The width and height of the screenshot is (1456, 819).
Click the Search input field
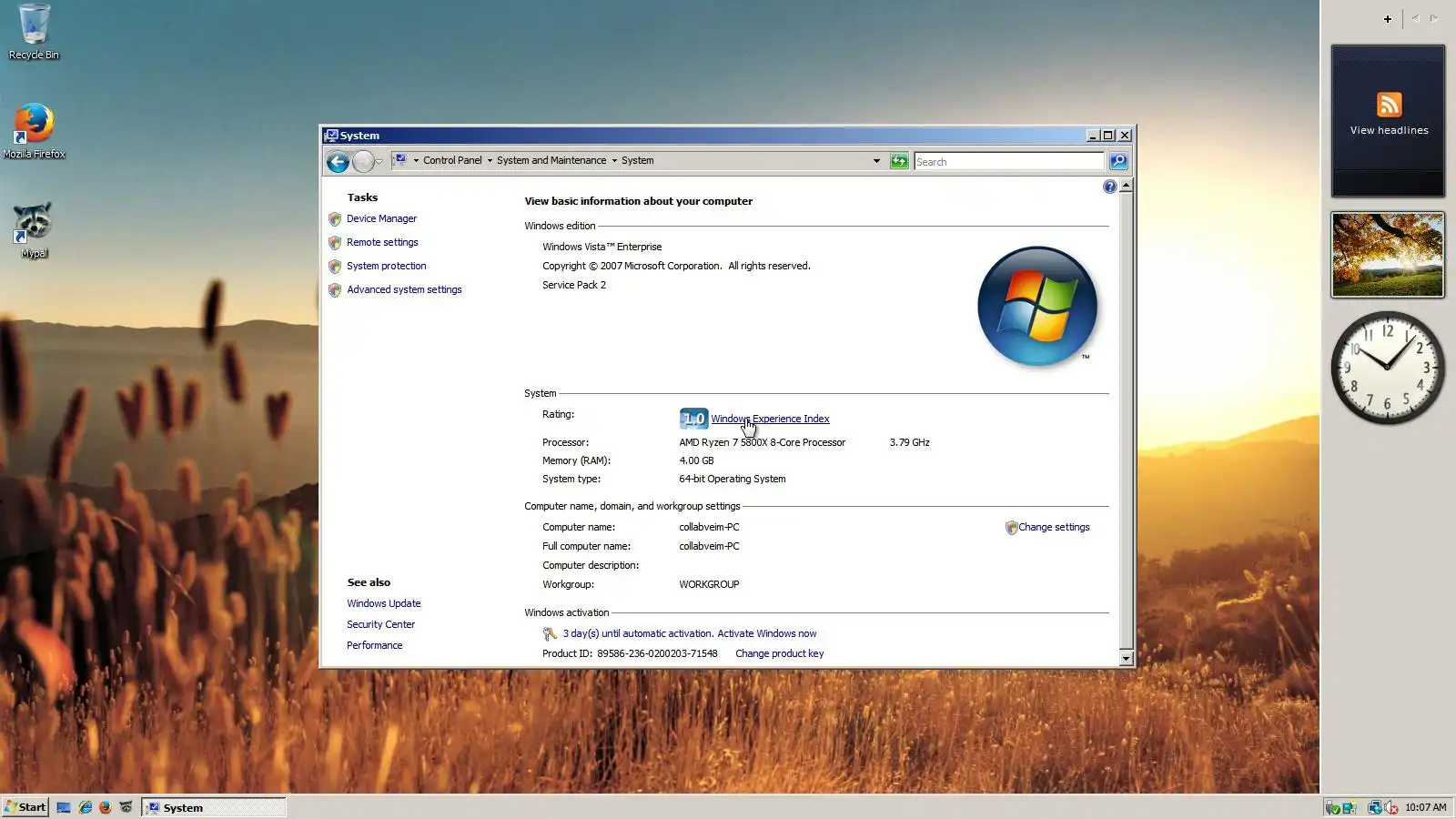pos(1008,162)
